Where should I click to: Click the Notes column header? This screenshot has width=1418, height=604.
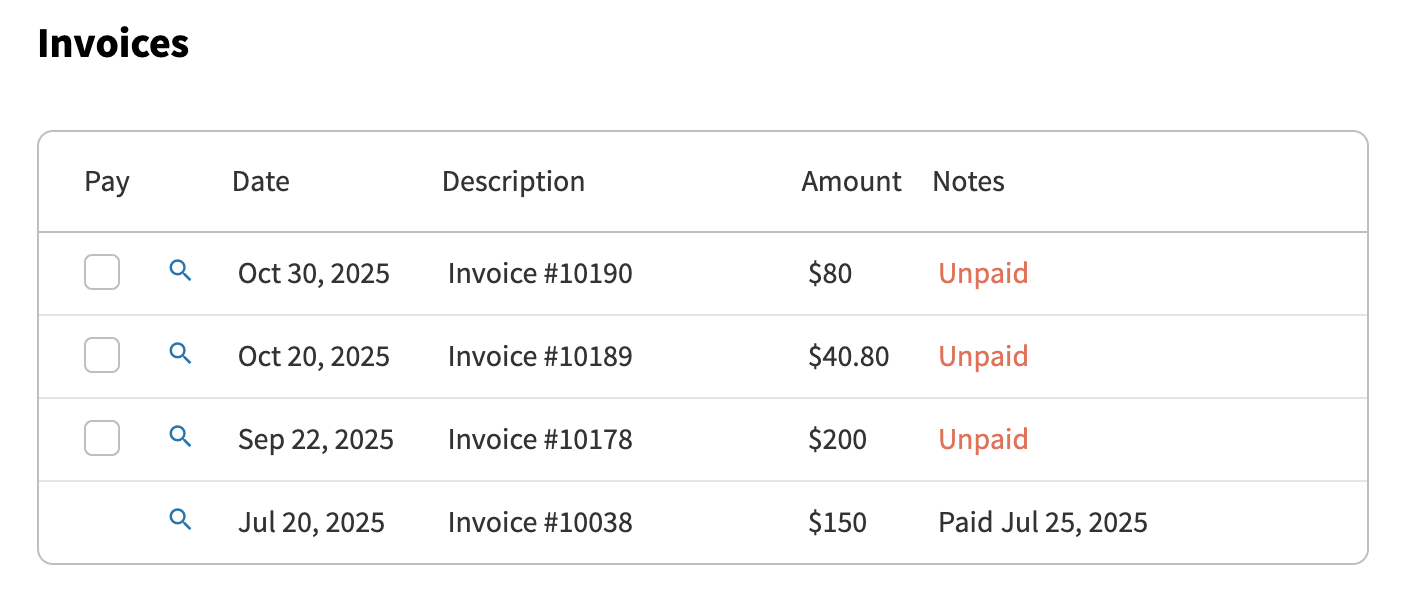[968, 182]
